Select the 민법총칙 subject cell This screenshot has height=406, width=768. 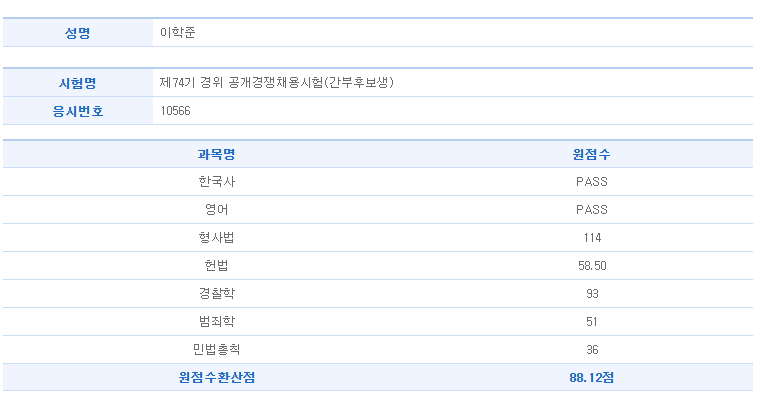[216, 349]
